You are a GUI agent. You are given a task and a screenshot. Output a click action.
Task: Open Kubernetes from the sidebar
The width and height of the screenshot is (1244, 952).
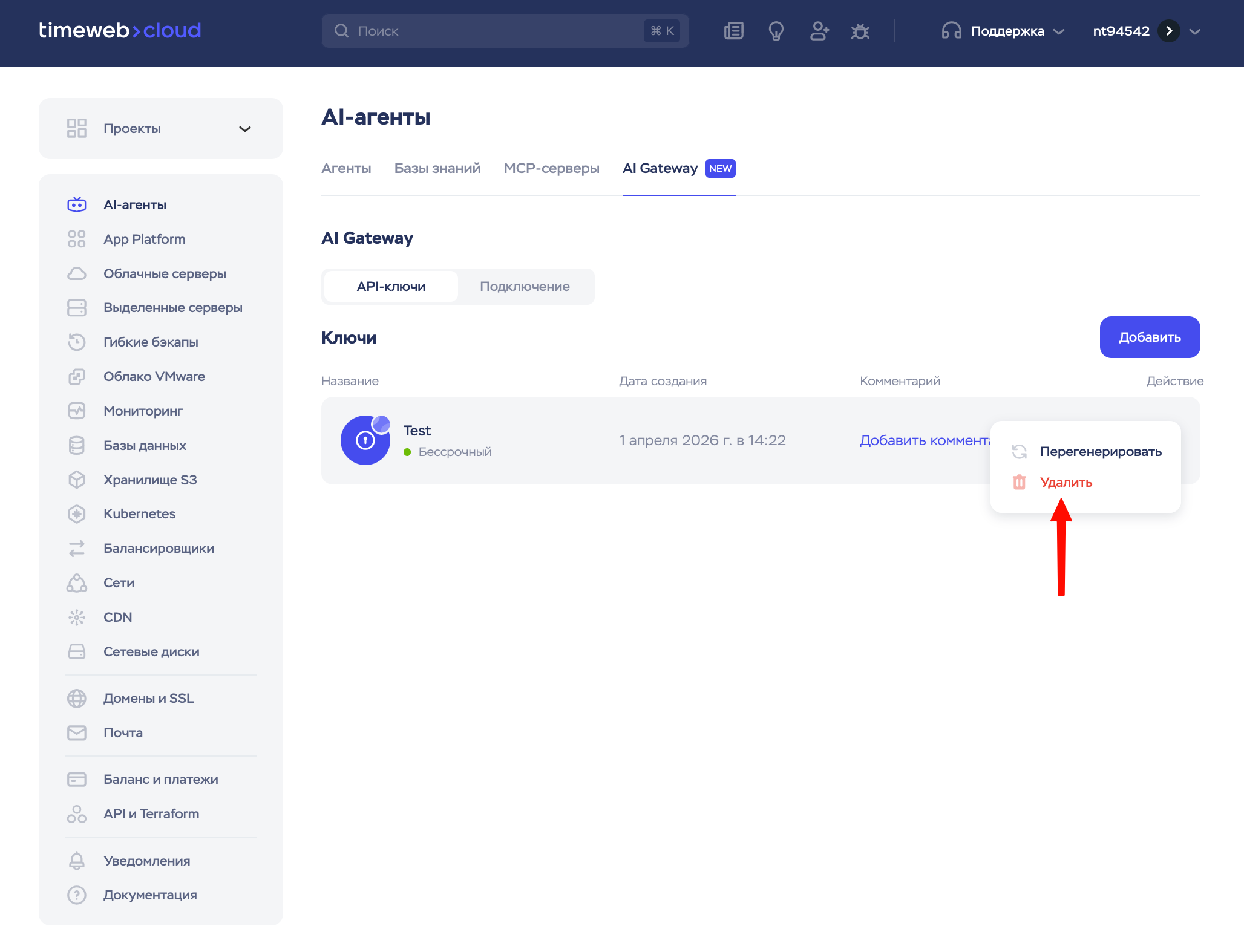(139, 514)
